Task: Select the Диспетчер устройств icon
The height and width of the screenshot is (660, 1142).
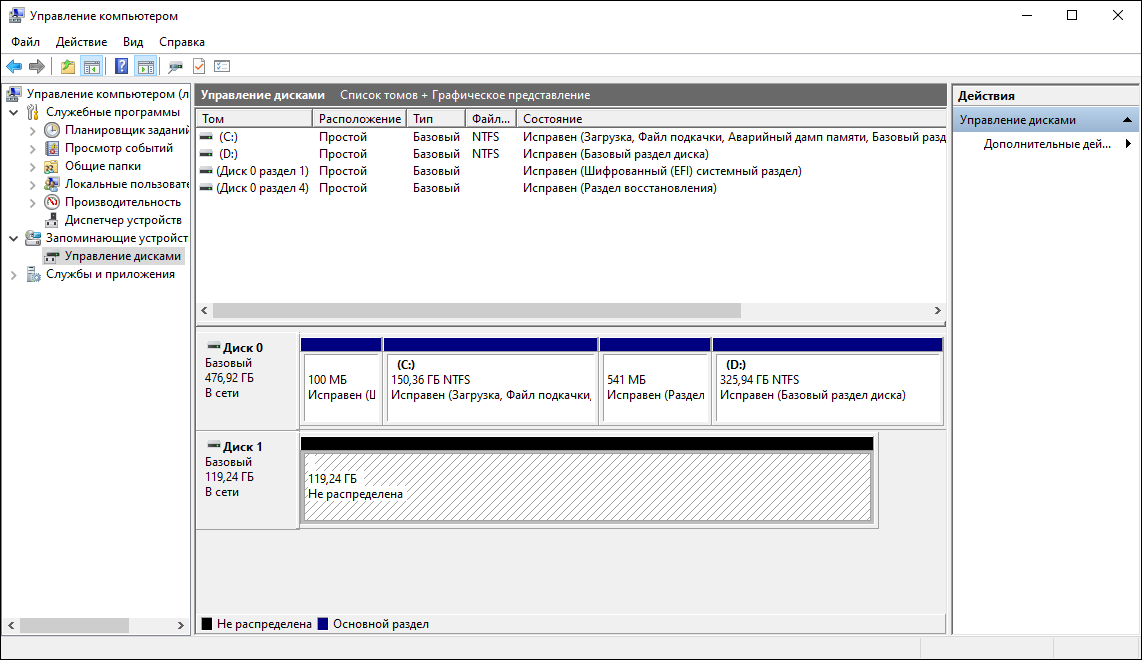Action: tap(52, 220)
